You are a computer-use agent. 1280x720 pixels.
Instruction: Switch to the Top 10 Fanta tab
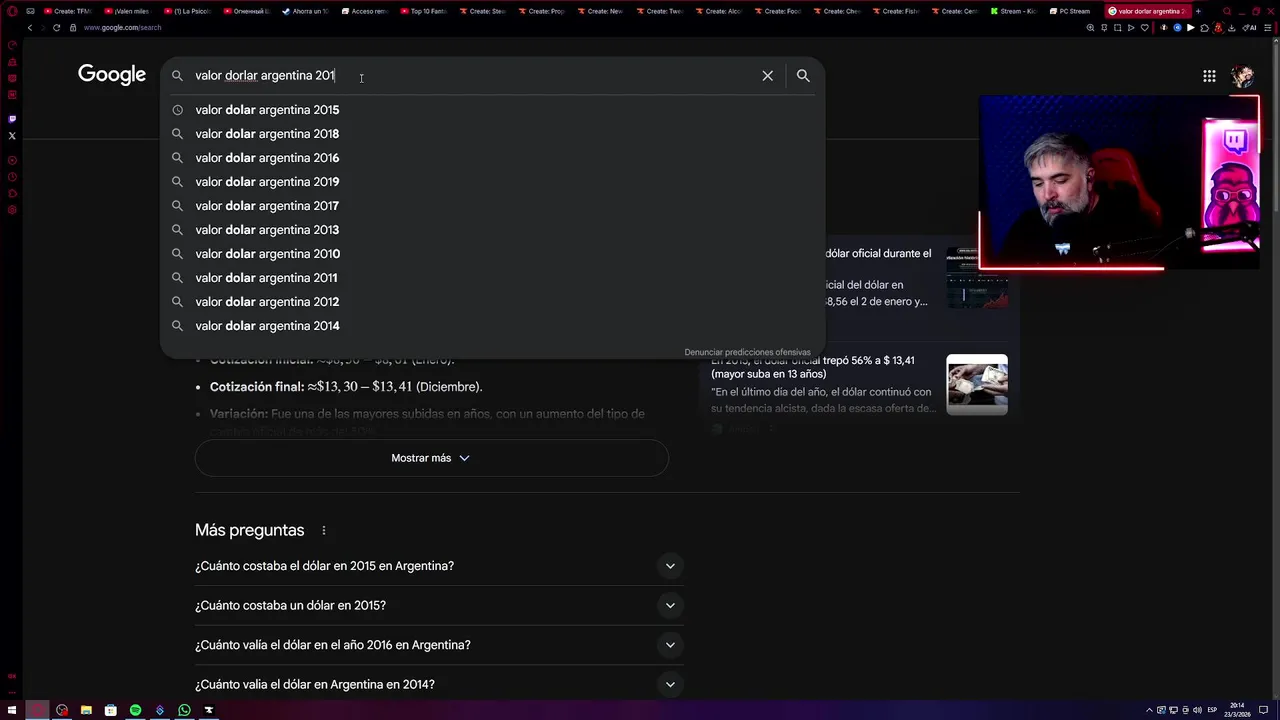[423, 11]
